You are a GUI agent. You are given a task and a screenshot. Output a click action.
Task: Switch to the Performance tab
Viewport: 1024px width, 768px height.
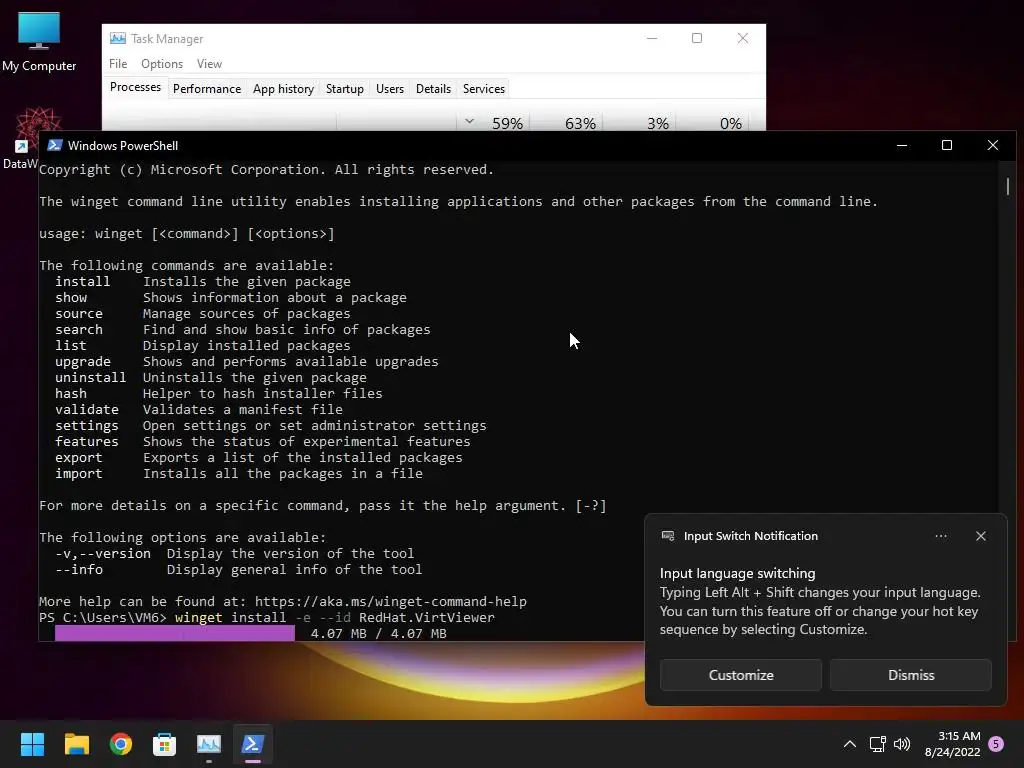tap(207, 89)
